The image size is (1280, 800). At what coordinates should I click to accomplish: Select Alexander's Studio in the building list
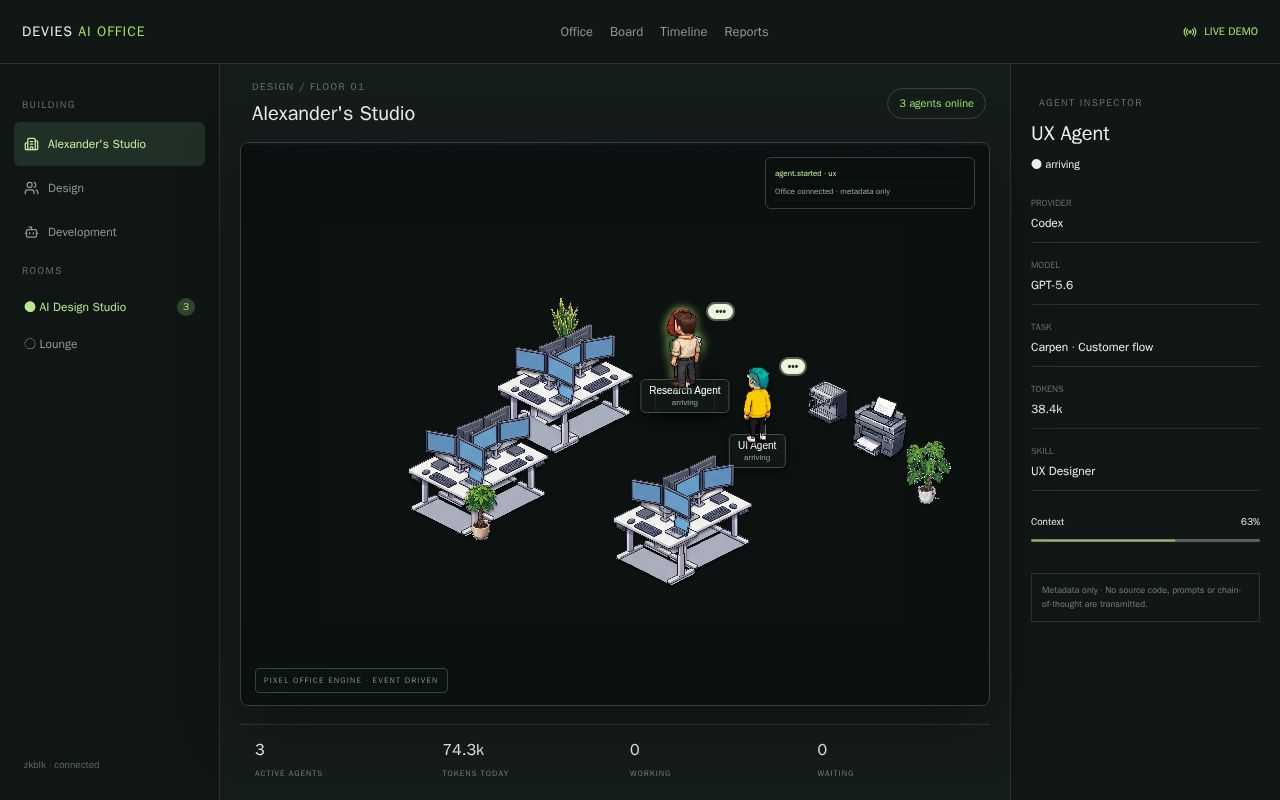(x=109, y=144)
